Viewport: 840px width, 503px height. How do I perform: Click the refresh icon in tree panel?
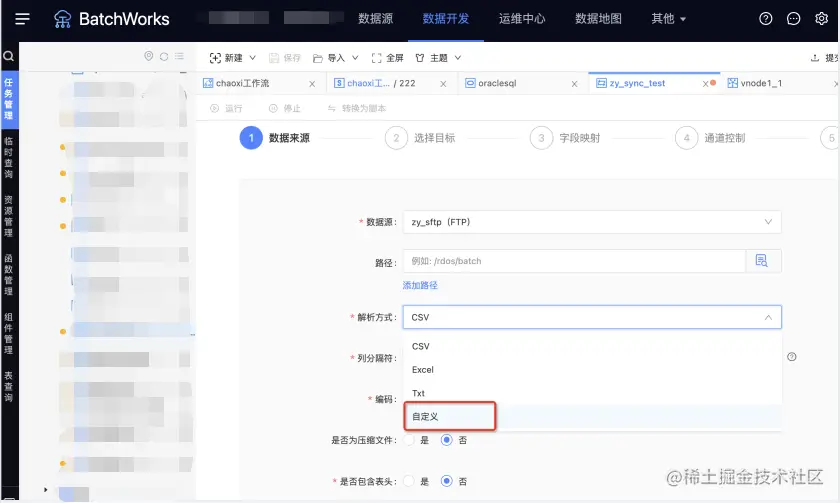(x=164, y=56)
